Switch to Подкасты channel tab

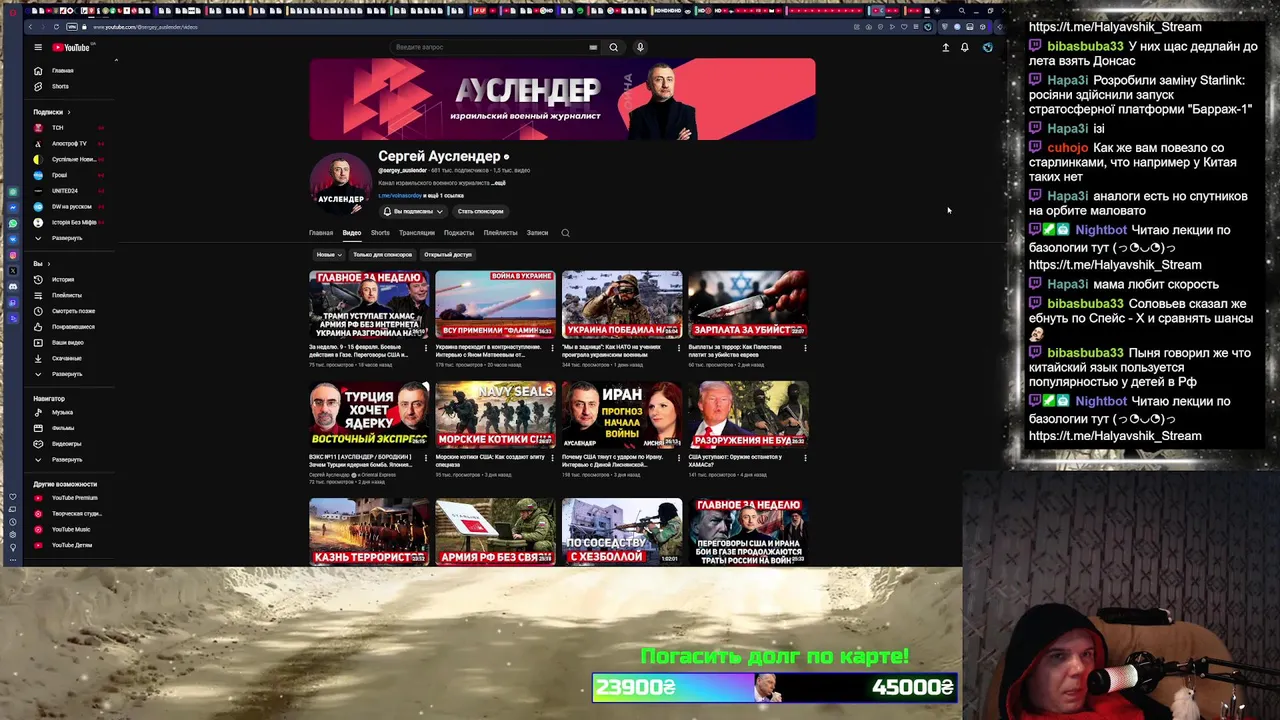(x=459, y=233)
